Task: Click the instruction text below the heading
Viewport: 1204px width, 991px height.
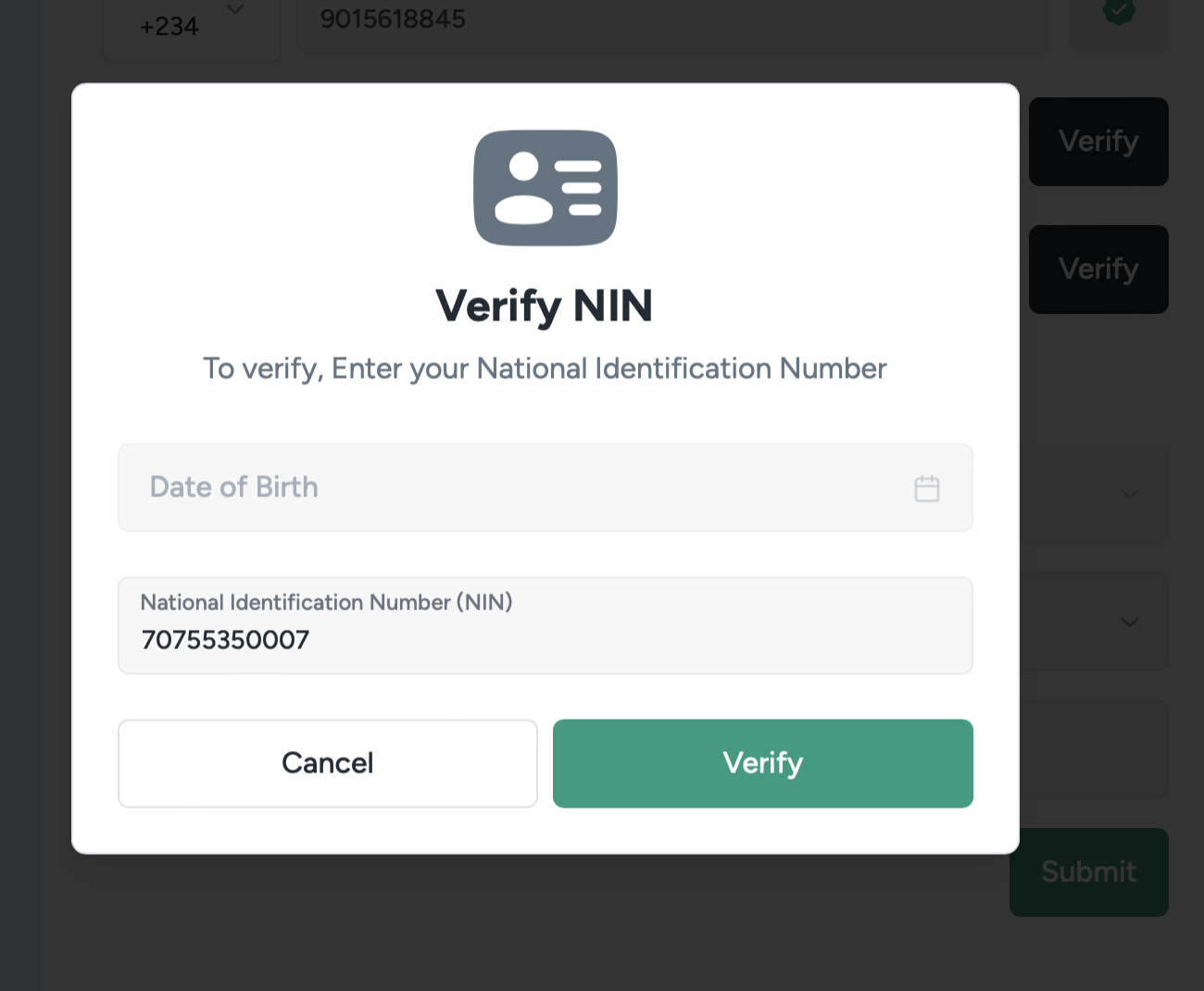Action: coord(545,369)
